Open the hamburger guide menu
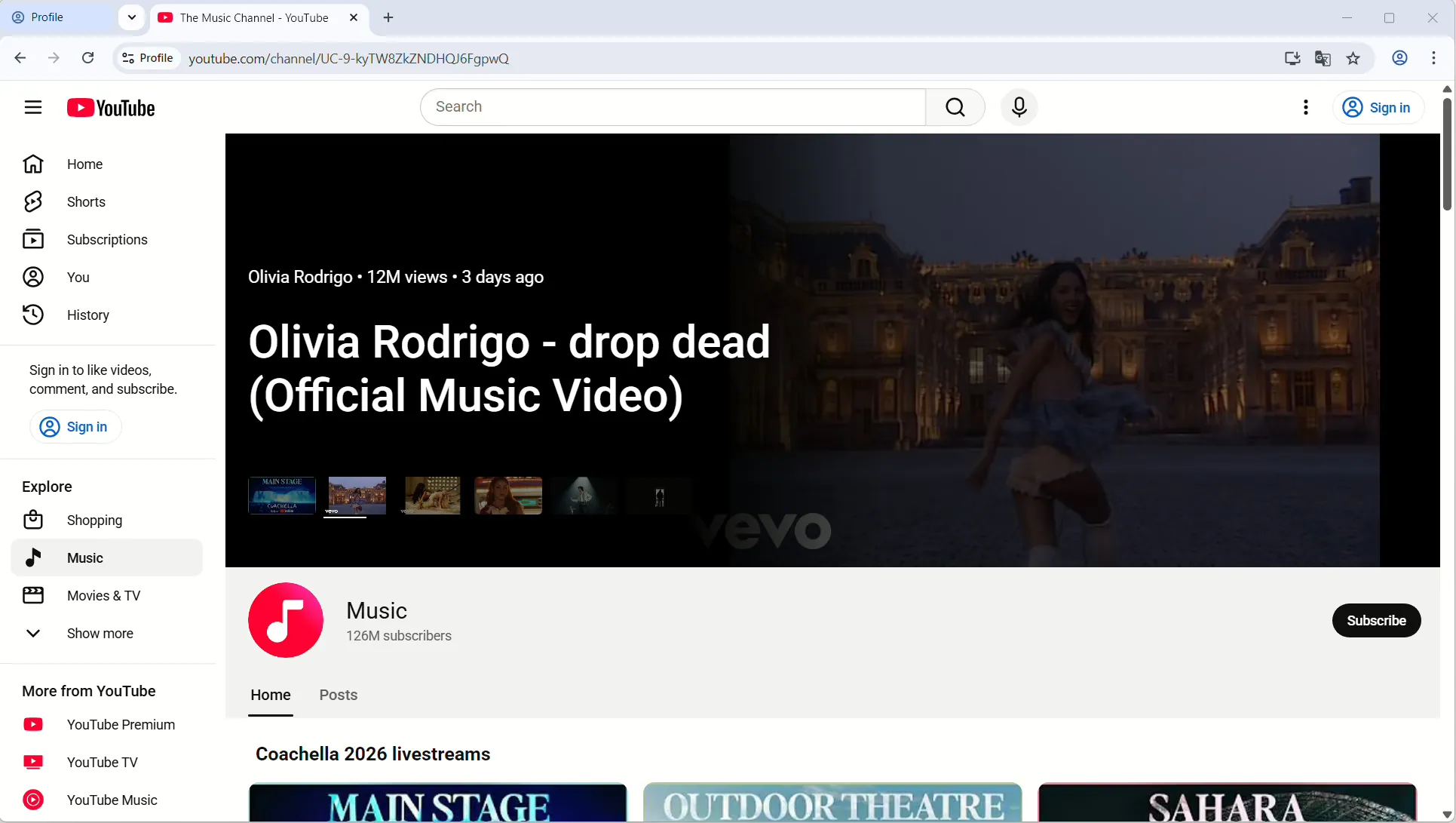Screen dimensions: 1456x823 tap(33, 107)
